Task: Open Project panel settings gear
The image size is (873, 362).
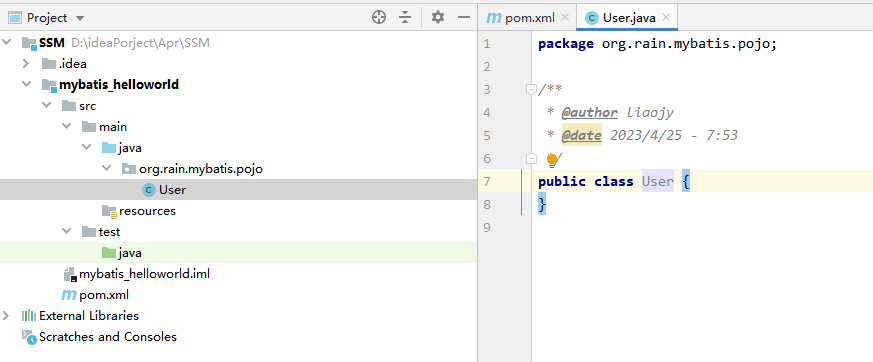Action: [438, 18]
